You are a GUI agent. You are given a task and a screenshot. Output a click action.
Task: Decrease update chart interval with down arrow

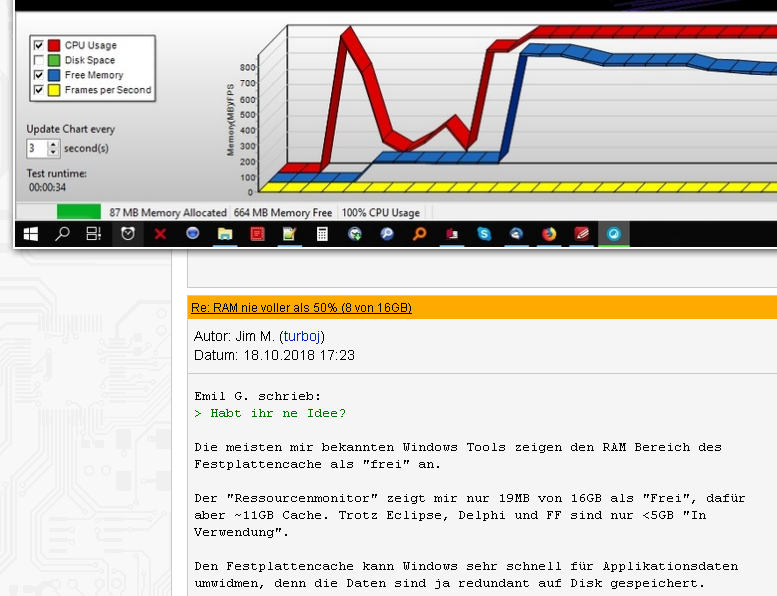pyautogui.click(x=53, y=152)
